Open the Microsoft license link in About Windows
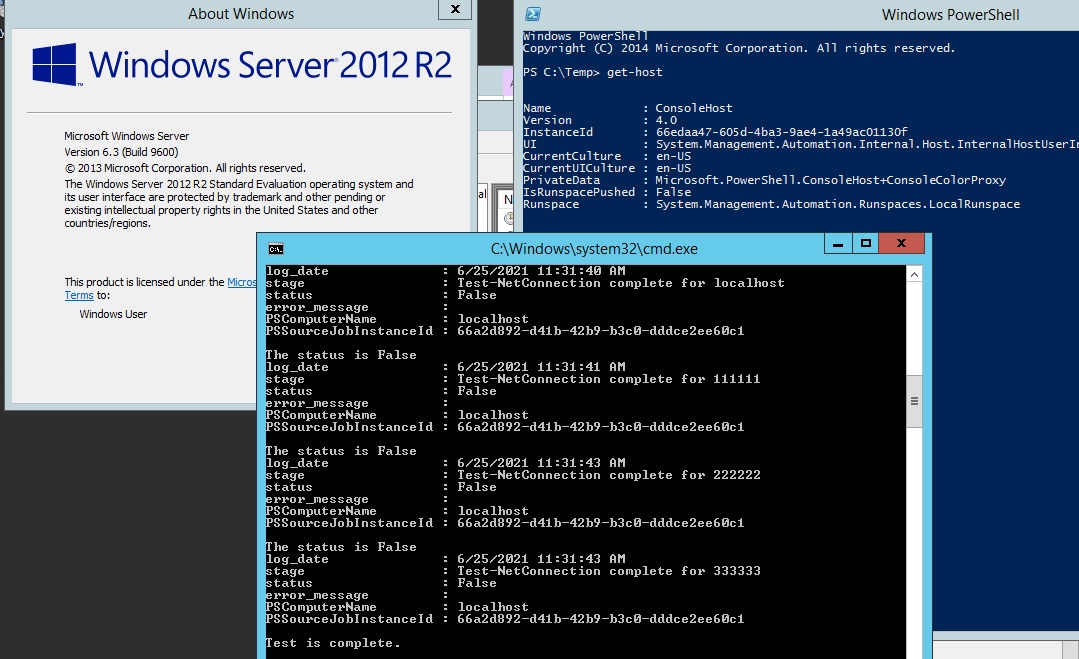The image size is (1079, 659). pyautogui.click(x=242, y=282)
